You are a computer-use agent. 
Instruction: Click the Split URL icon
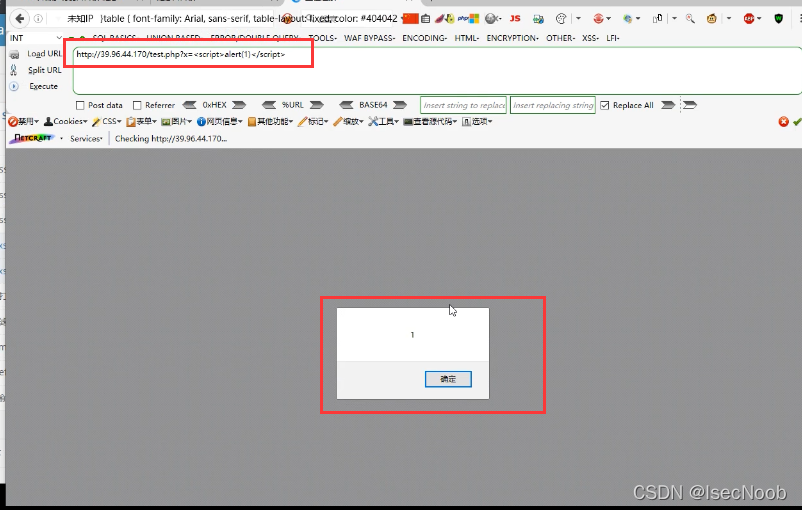pyautogui.click(x=14, y=70)
